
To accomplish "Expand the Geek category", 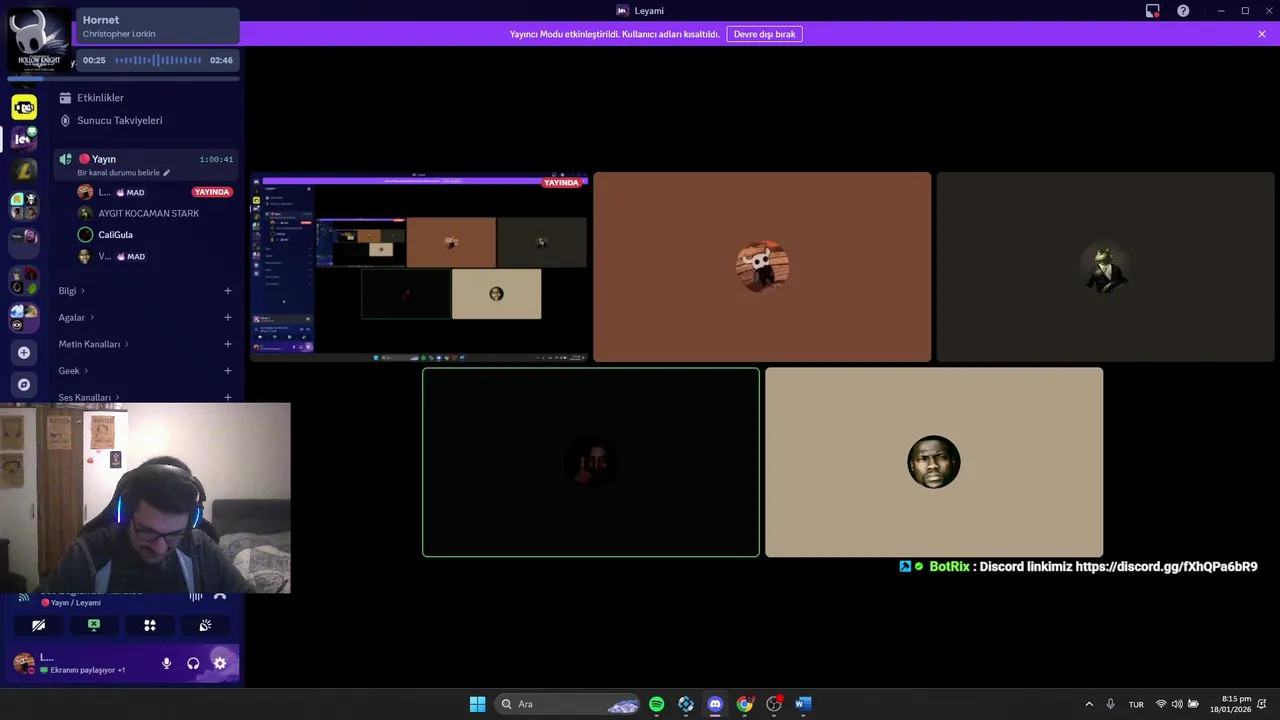I will coord(73,371).
